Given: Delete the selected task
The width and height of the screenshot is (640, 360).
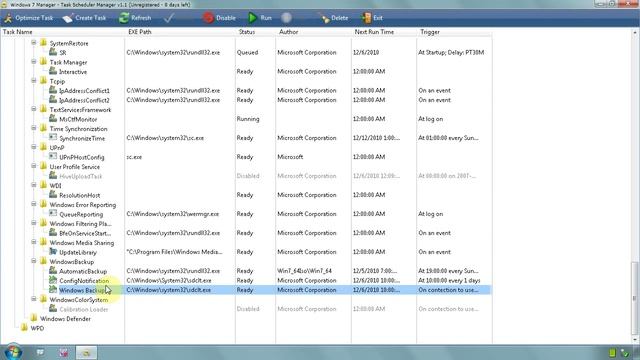Looking at the screenshot, I should click(x=334, y=18).
